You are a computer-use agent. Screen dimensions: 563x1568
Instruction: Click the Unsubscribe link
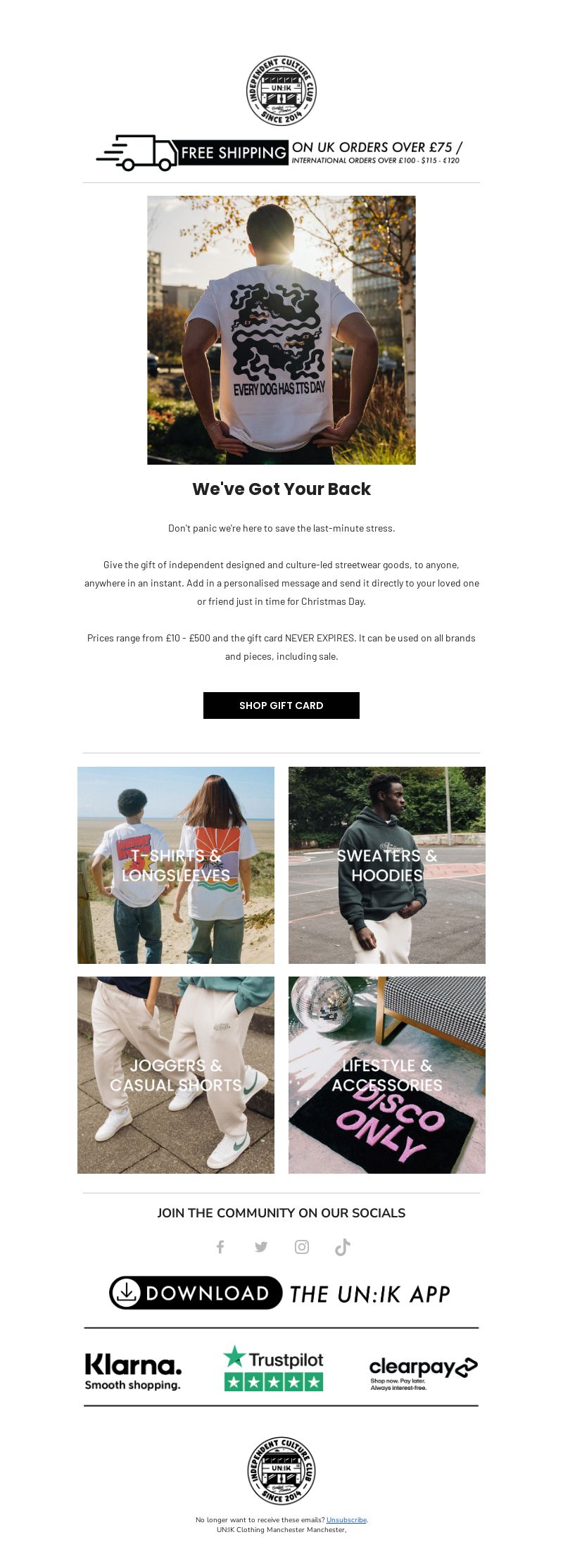[x=346, y=1519]
